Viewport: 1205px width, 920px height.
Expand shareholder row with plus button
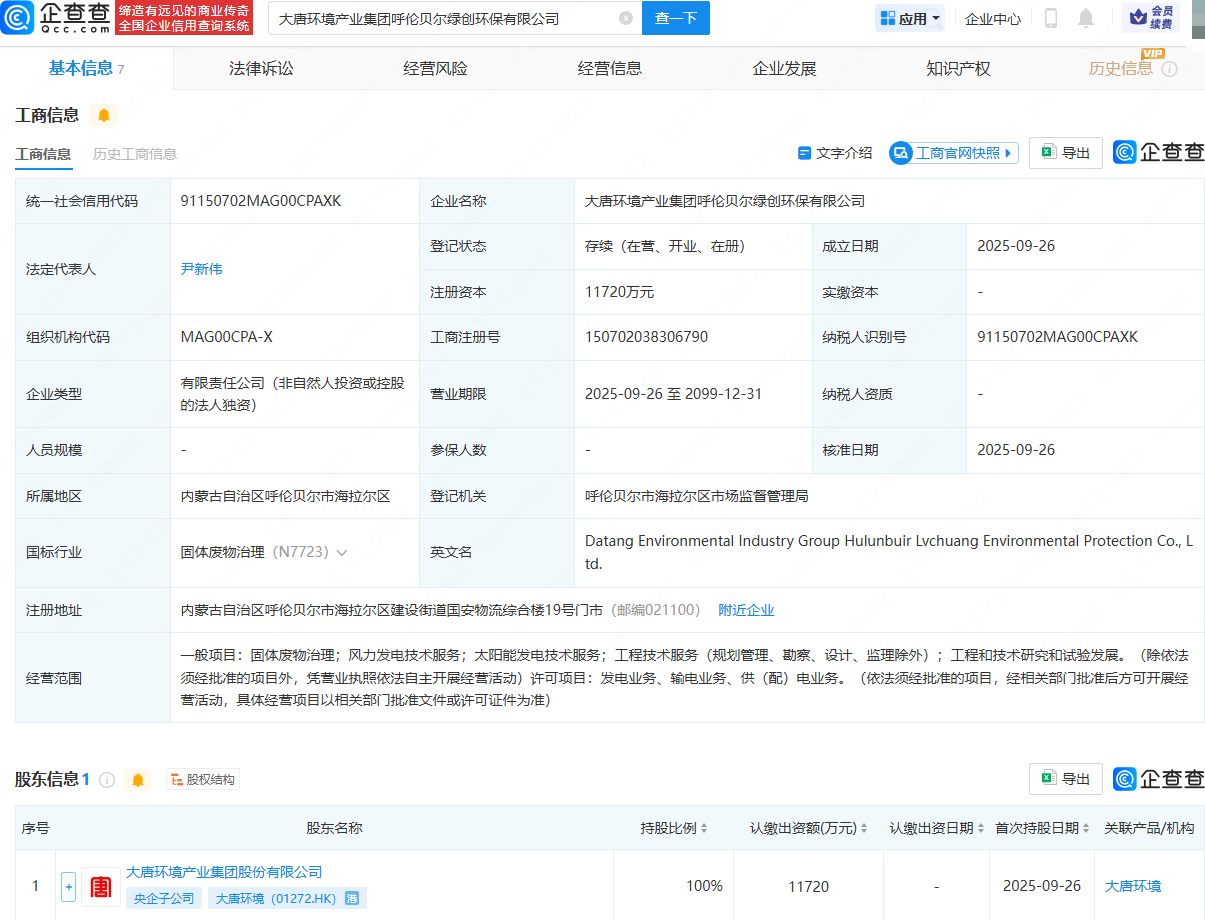point(68,886)
